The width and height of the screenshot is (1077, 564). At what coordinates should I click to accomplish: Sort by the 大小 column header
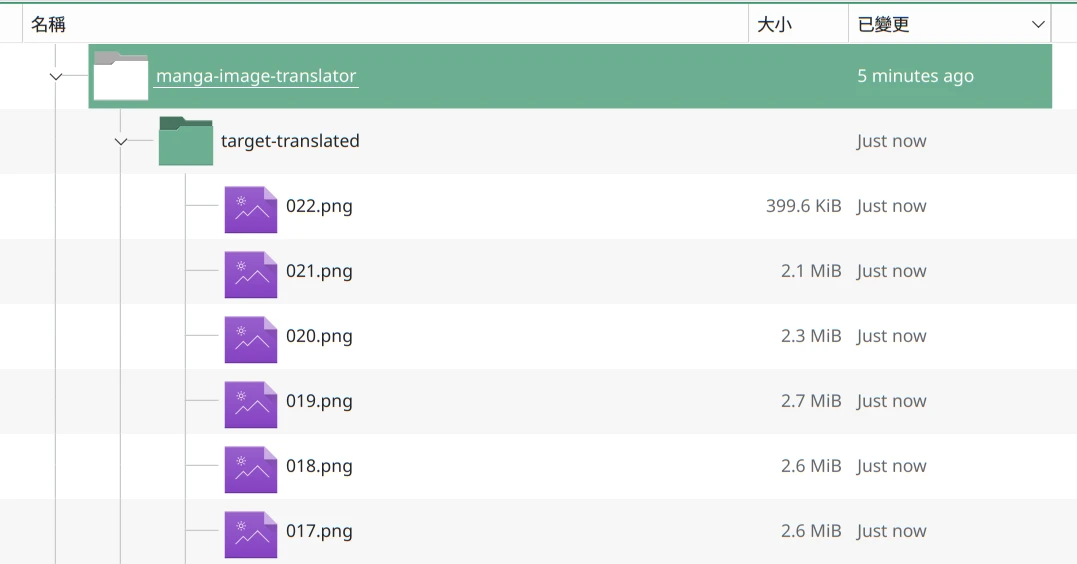tap(774, 25)
